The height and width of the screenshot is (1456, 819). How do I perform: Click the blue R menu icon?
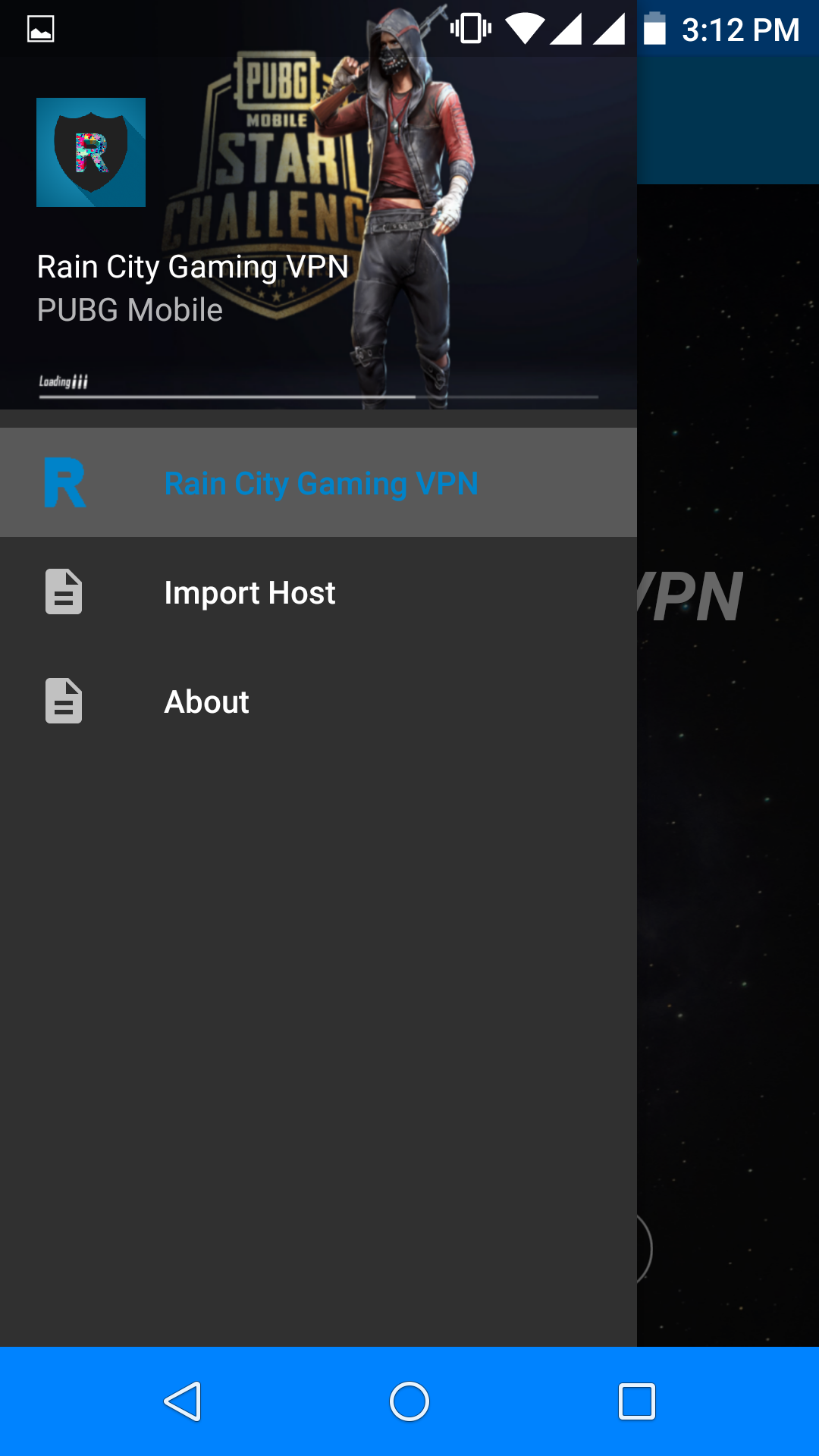point(64,483)
